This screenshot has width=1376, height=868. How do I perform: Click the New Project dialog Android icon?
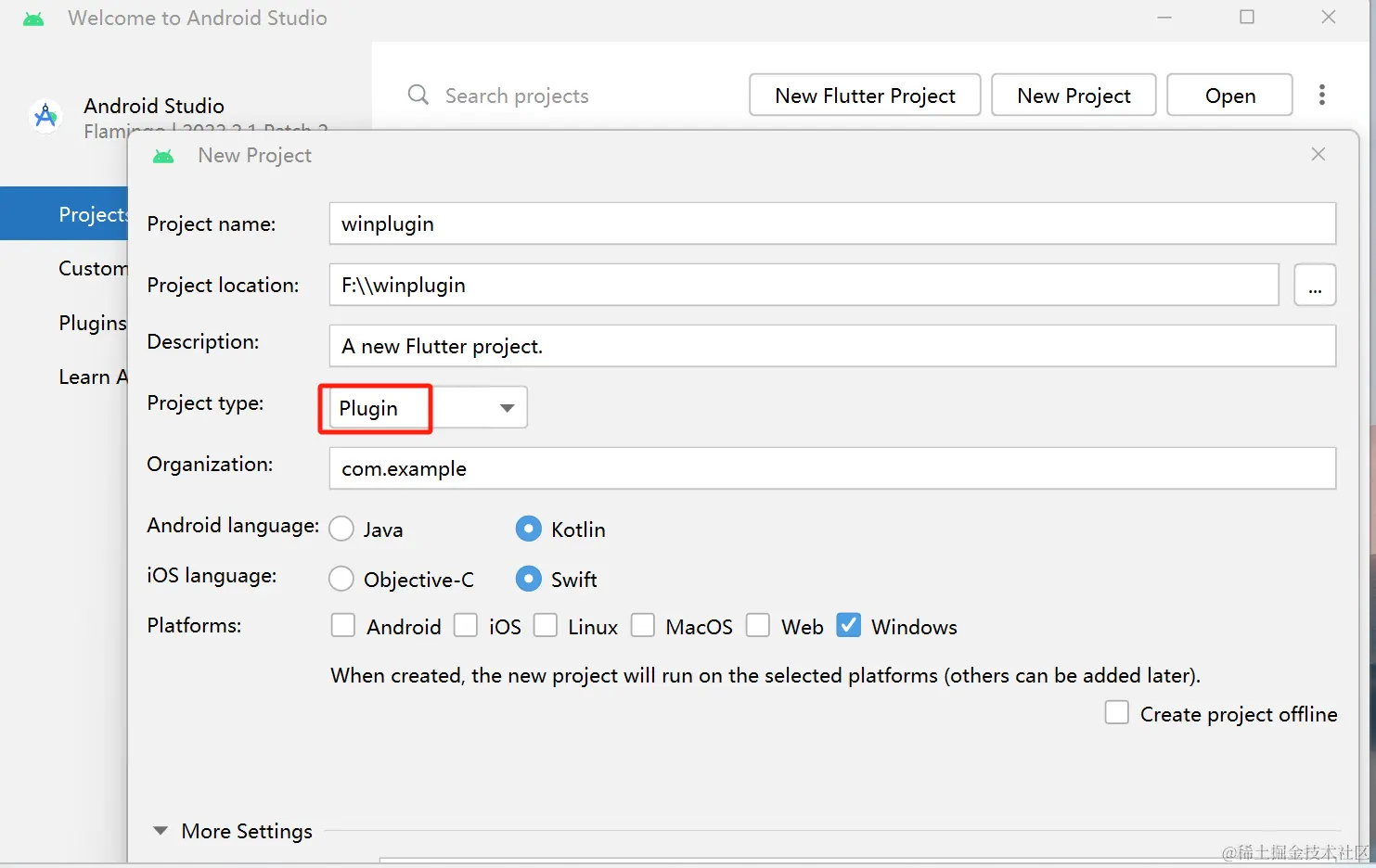(163, 156)
